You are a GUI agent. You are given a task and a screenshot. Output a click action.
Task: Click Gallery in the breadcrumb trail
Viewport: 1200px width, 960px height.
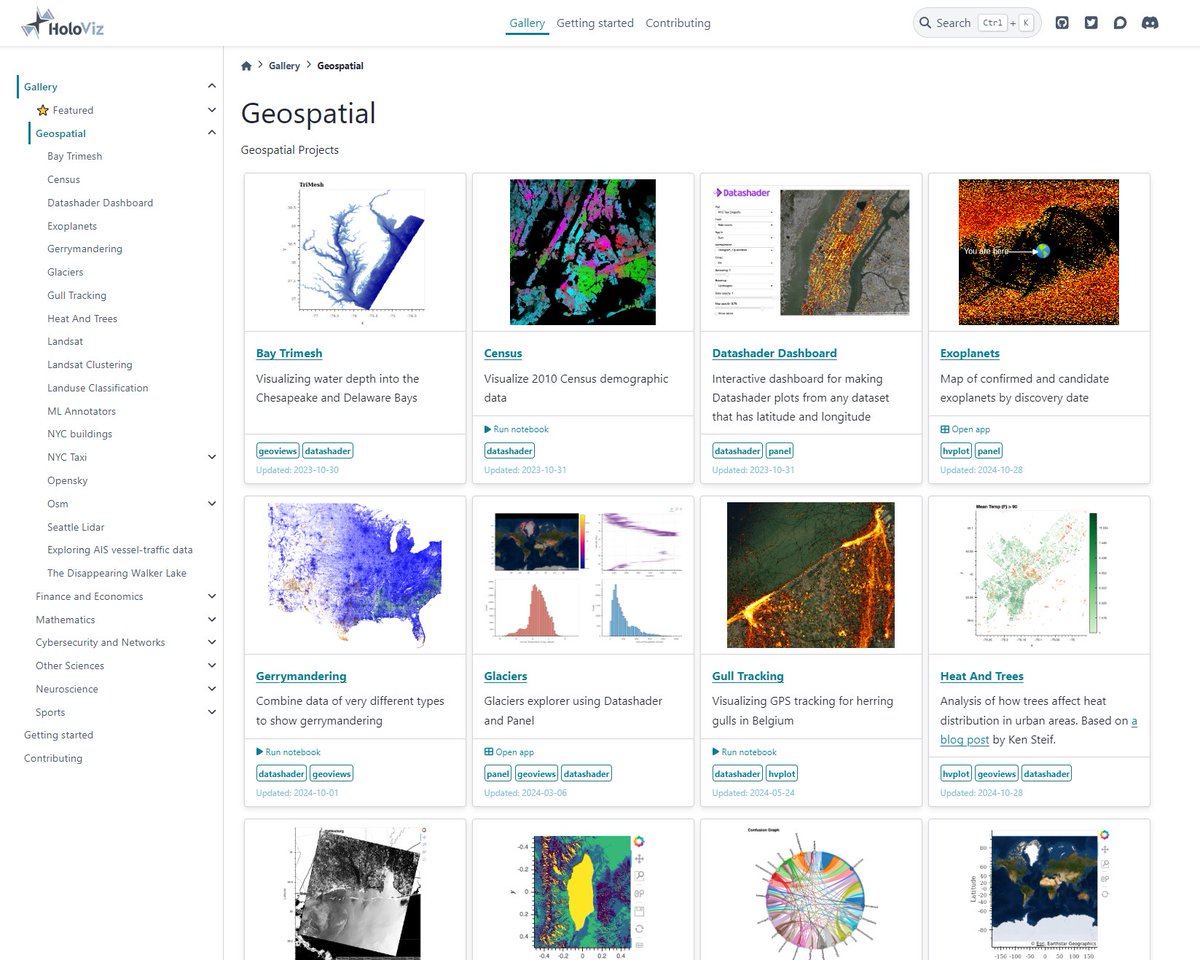click(284, 66)
